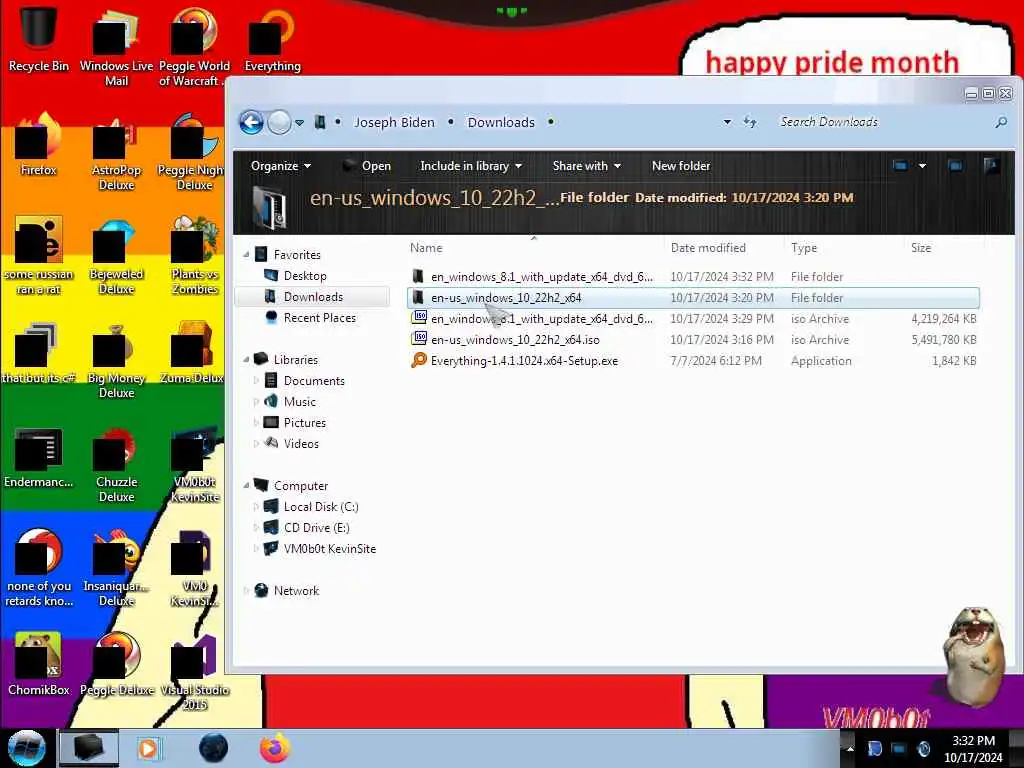The height and width of the screenshot is (768, 1024).
Task: Open the Windows Start orb
Action: click(x=26, y=748)
